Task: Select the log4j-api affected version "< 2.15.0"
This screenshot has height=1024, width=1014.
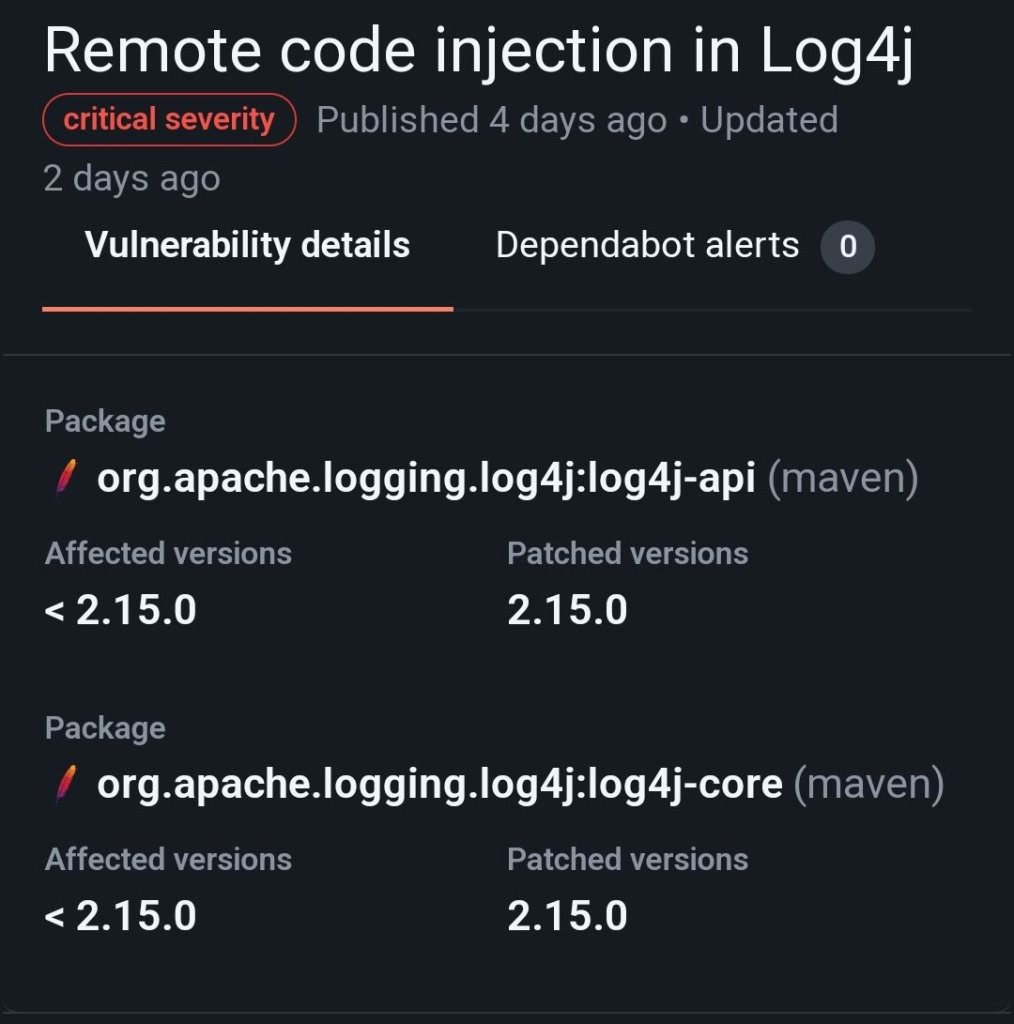Action: point(121,610)
